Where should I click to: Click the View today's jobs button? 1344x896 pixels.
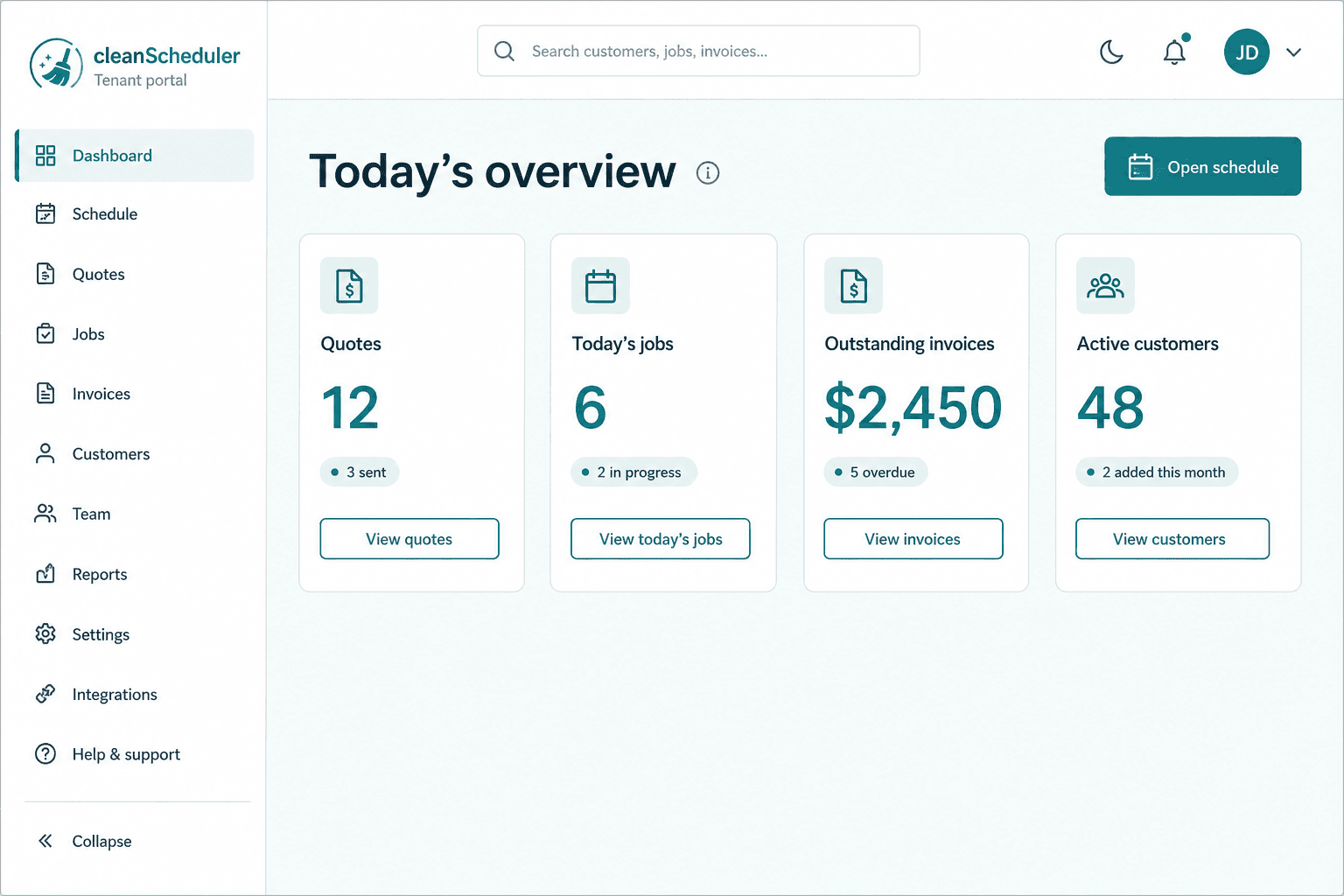(661, 539)
